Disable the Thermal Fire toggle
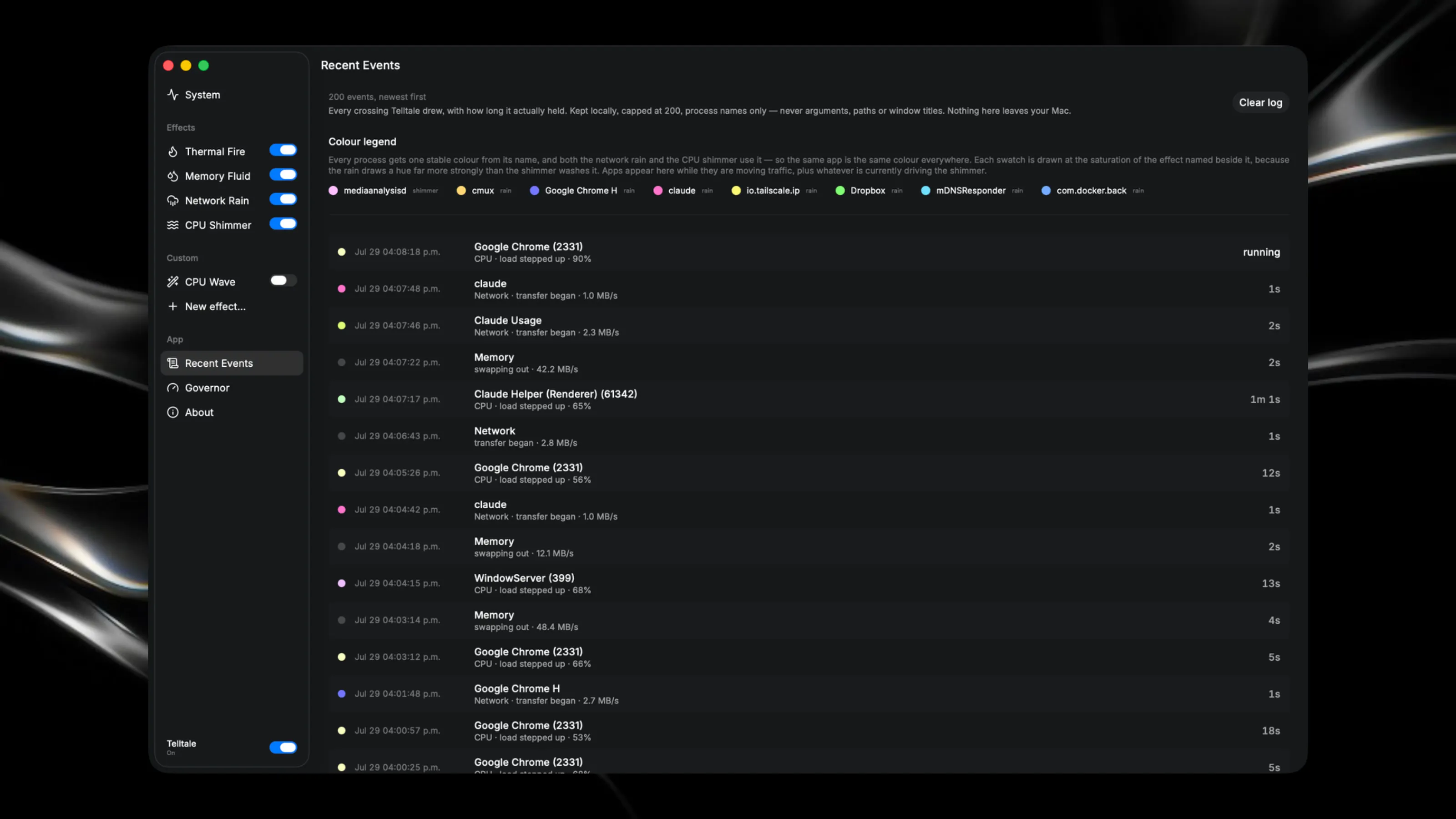This screenshot has height=819, width=1456. pyautogui.click(x=283, y=150)
